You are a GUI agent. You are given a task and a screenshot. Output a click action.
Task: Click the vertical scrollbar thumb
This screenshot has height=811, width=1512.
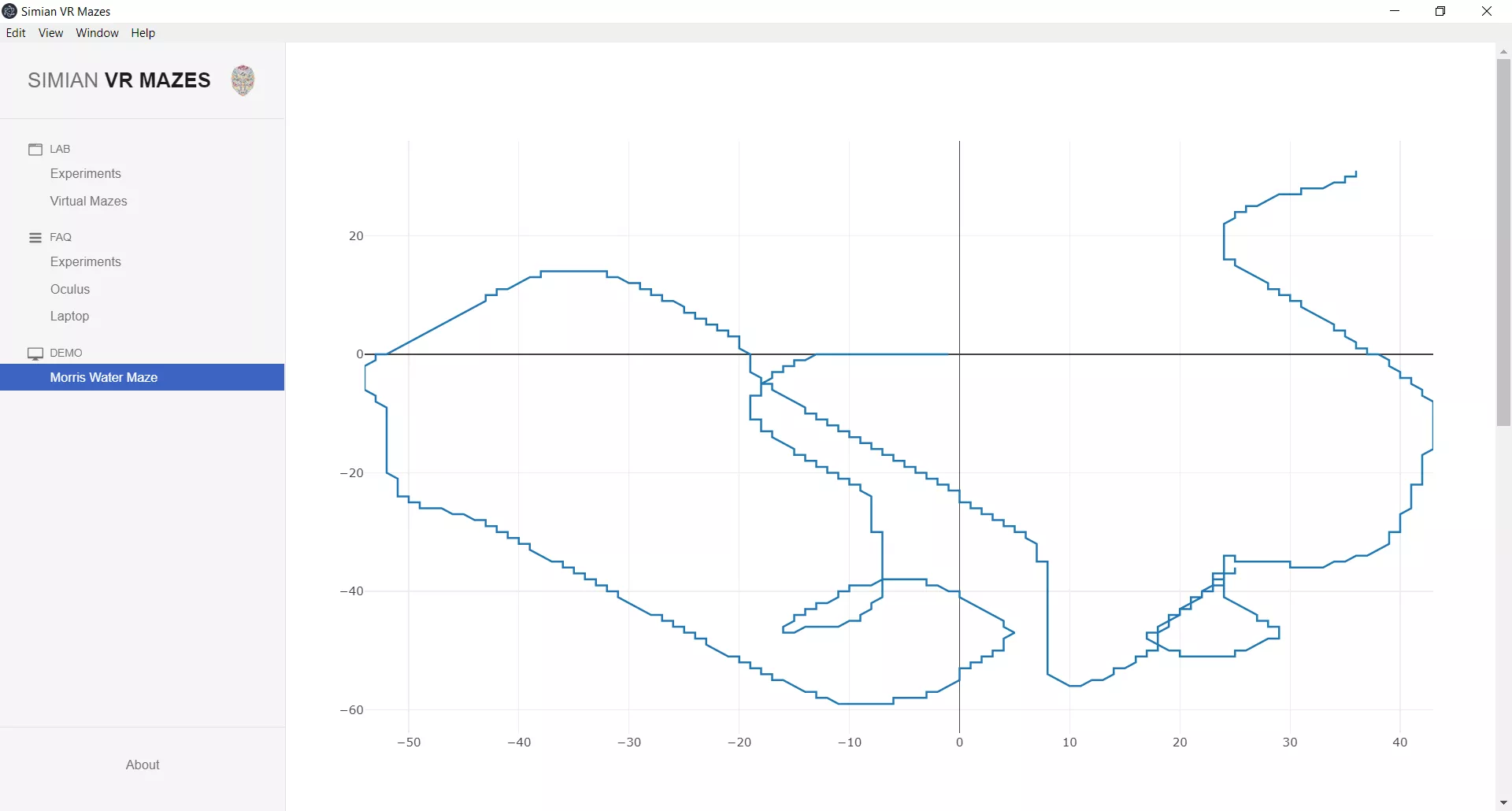[1503, 243]
